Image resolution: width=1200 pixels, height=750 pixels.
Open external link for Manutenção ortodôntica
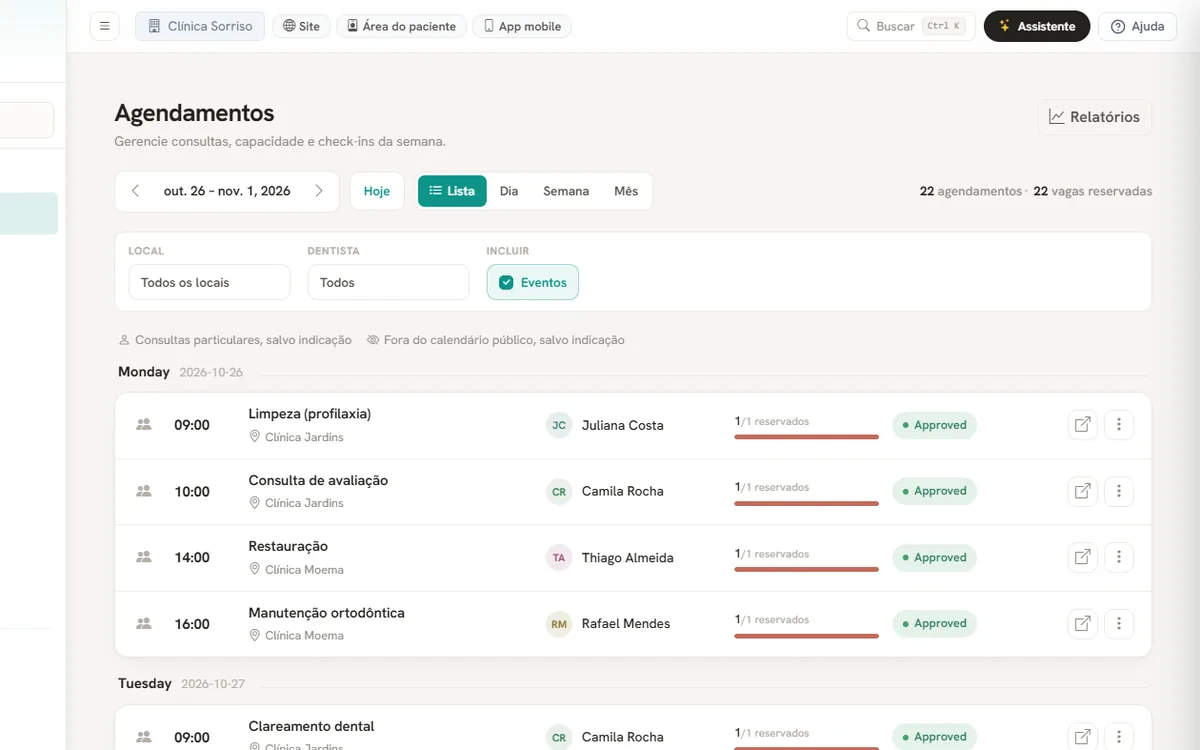click(x=1083, y=623)
